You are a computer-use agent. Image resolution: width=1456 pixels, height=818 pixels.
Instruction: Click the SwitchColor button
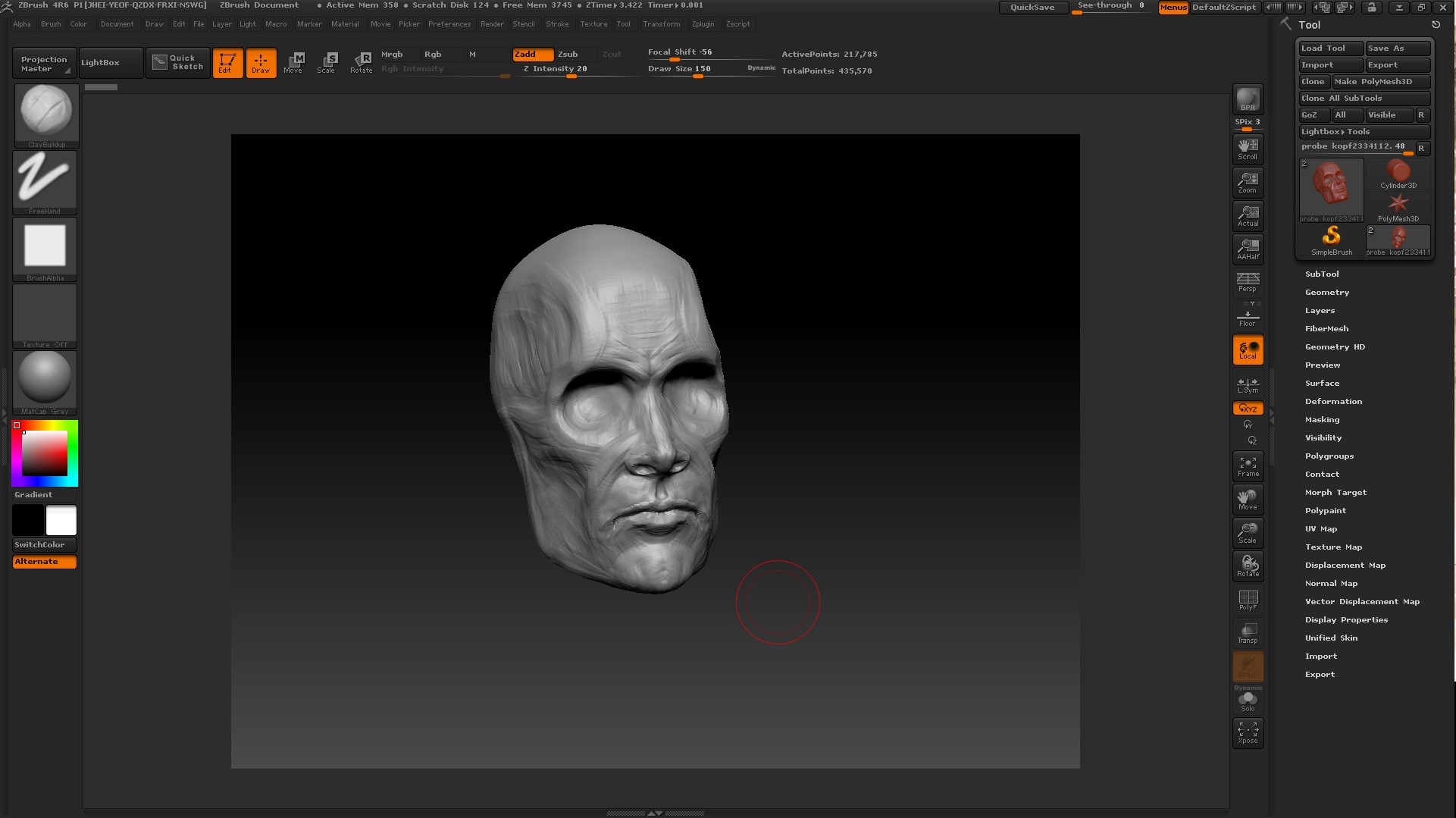[x=45, y=545]
